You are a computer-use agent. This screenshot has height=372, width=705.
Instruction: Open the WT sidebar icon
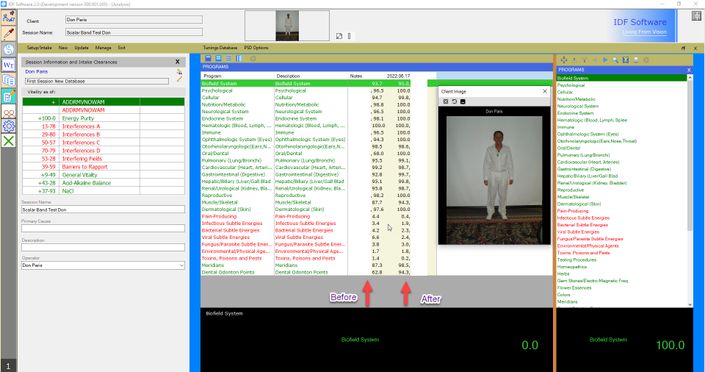[9, 65]
